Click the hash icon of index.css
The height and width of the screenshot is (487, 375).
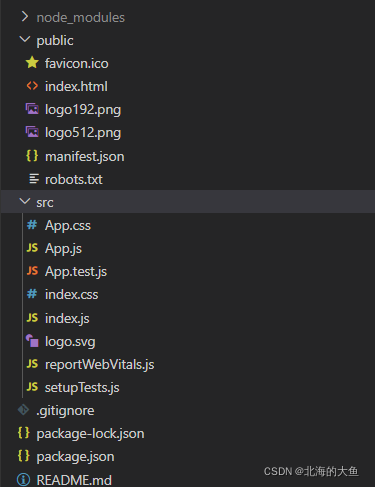tap(32, 294)
